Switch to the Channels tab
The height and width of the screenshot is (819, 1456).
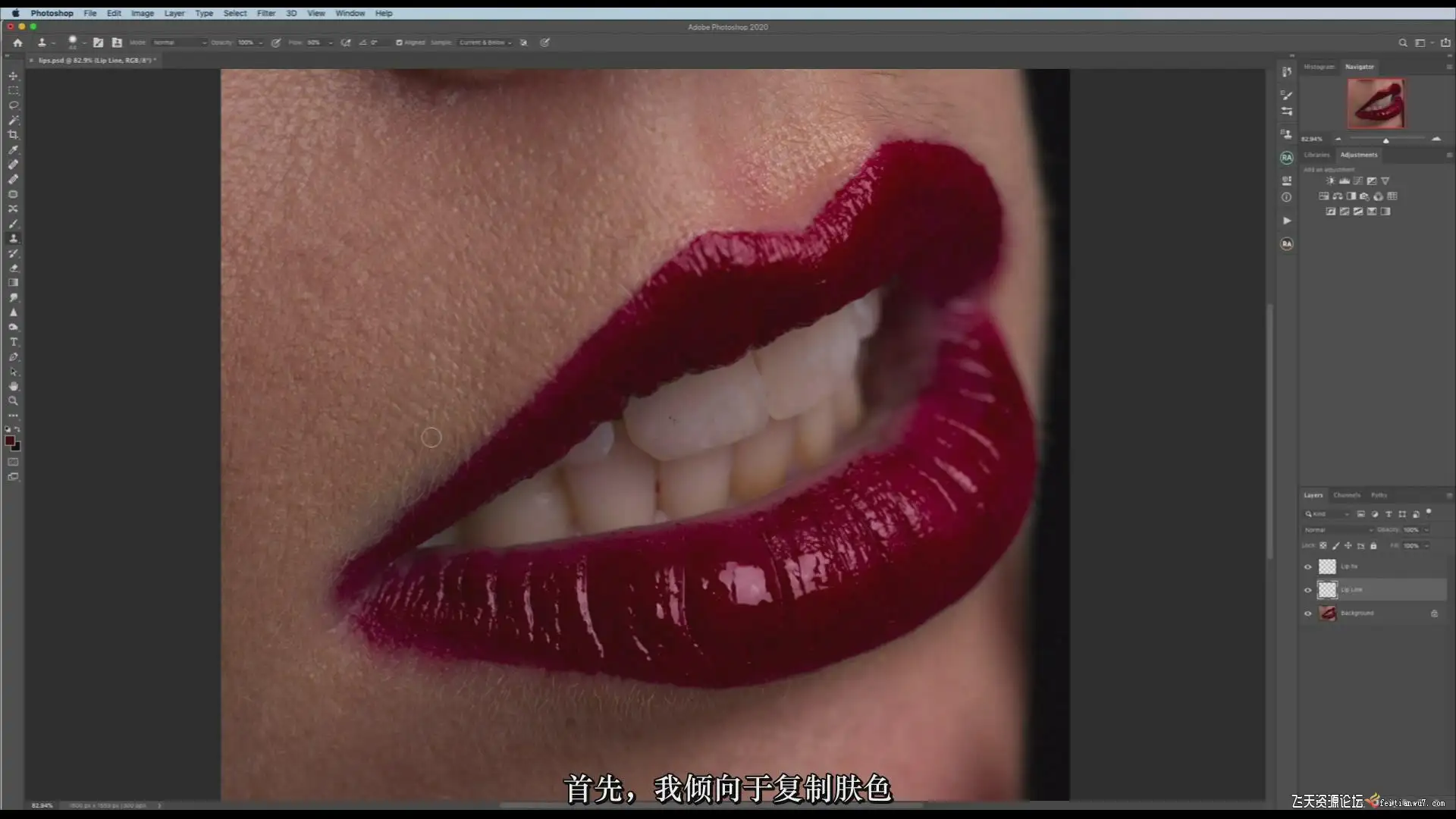pyautogui.click(x=1347, y=495)
